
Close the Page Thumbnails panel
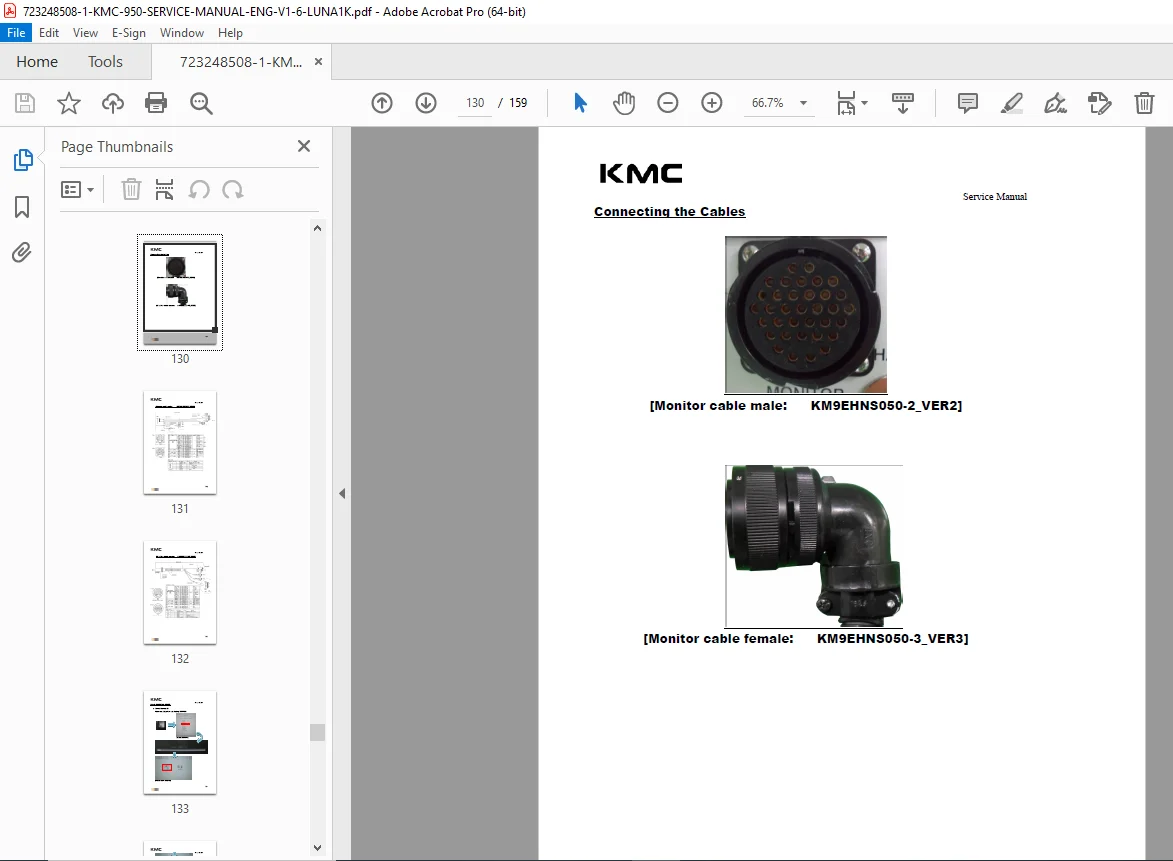click(x=304, y=146)
